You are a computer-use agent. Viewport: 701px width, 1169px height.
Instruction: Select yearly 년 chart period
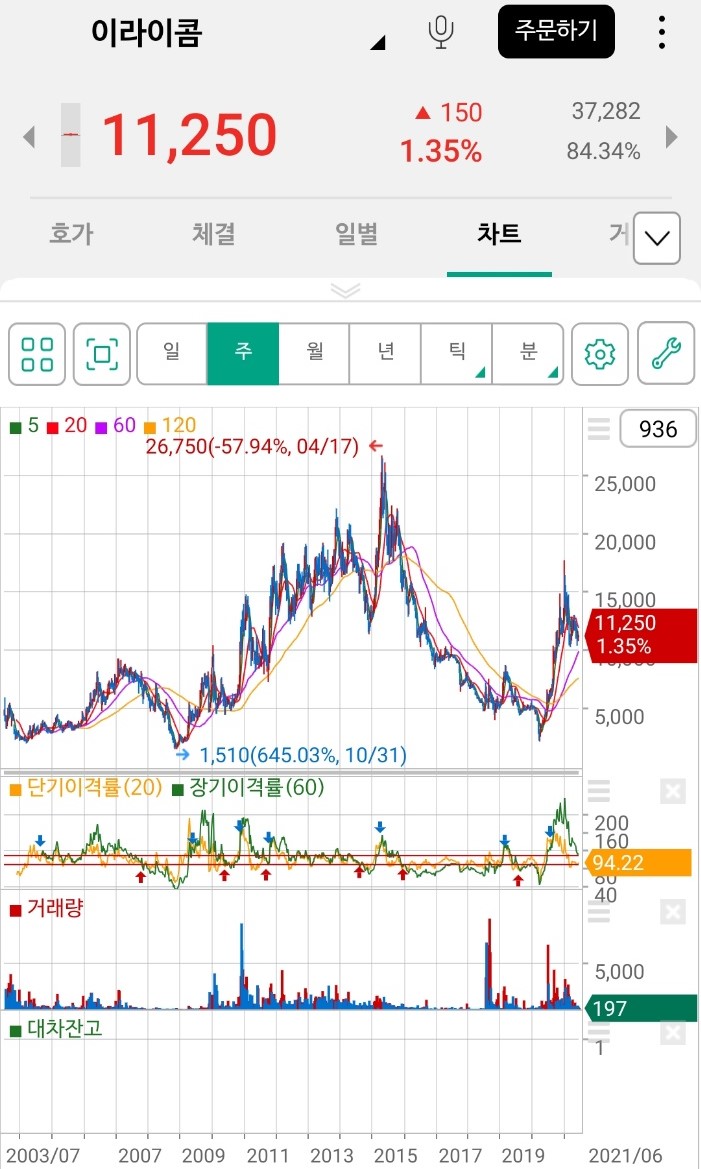tap(386, 354)
